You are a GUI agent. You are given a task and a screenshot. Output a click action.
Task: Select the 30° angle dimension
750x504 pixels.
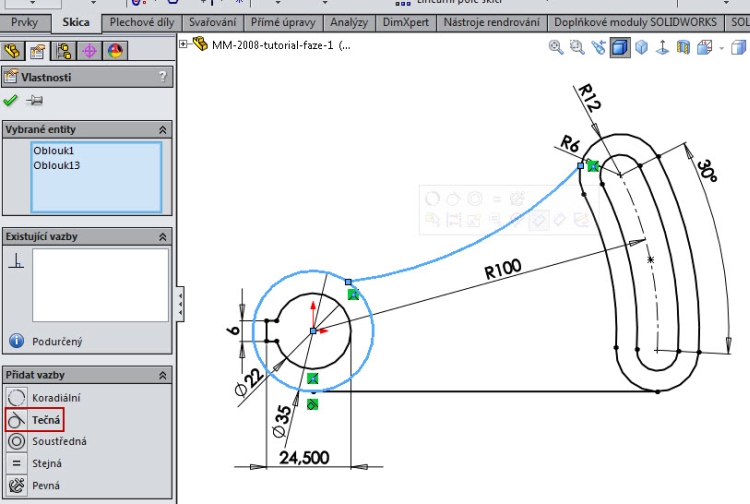point(707,172)
